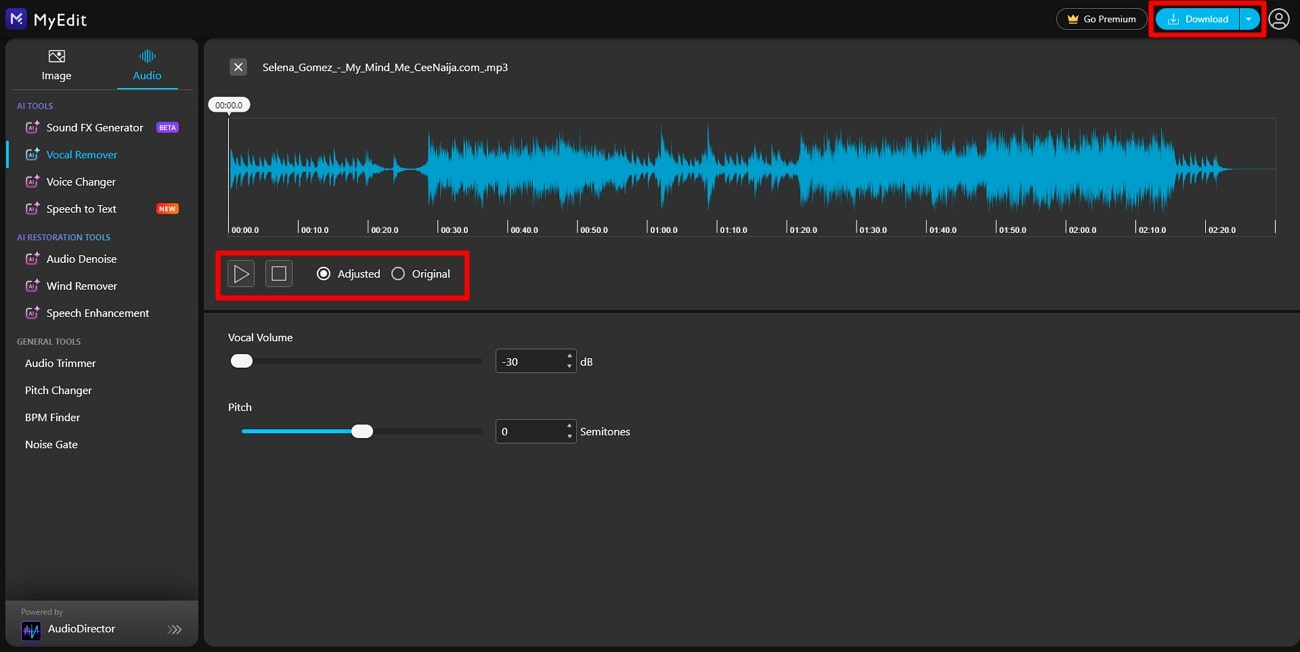
Task: Click the Sound FX Generator AI icon
Action: (32, 128)
